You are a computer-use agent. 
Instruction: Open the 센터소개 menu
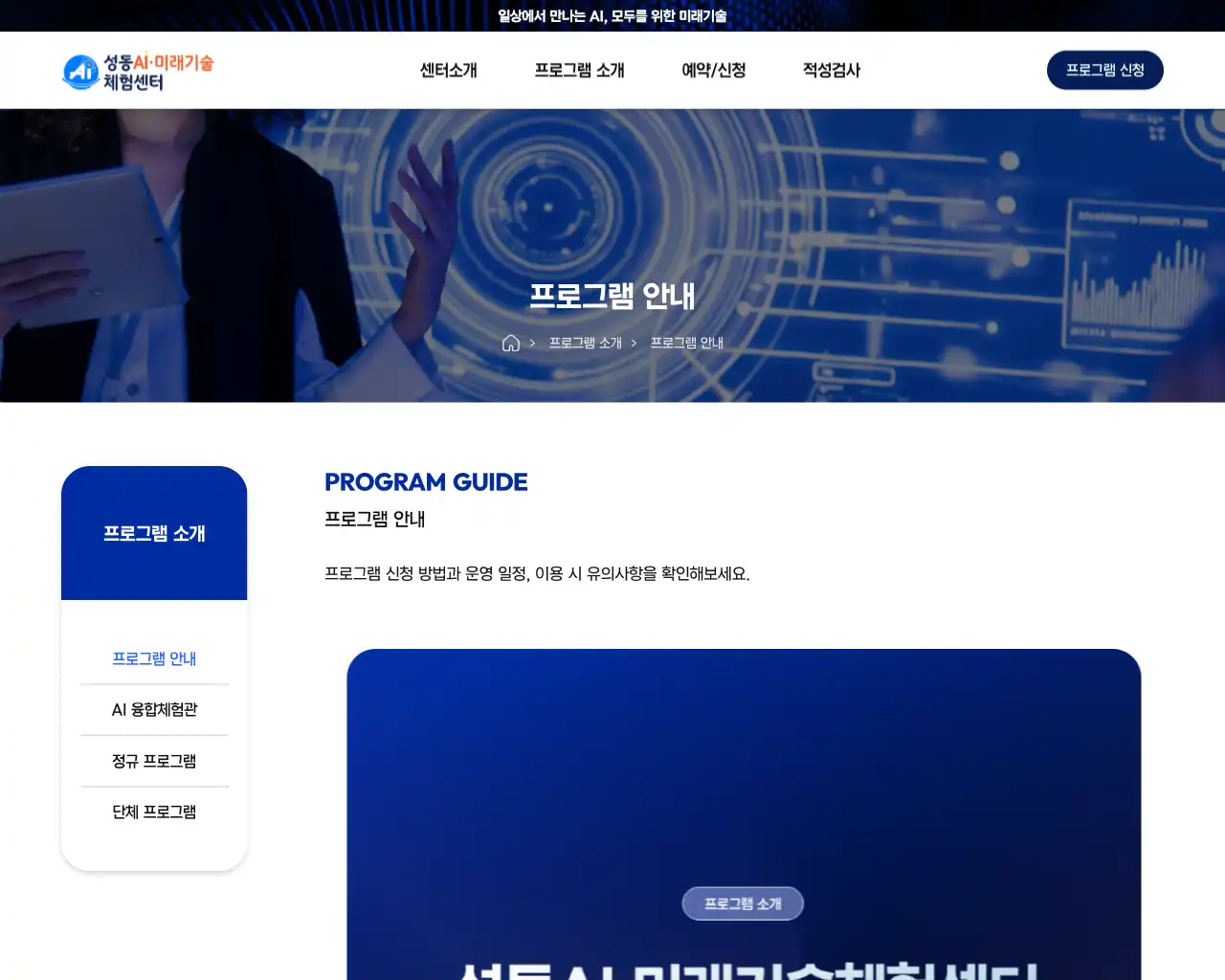click(448, 70)
